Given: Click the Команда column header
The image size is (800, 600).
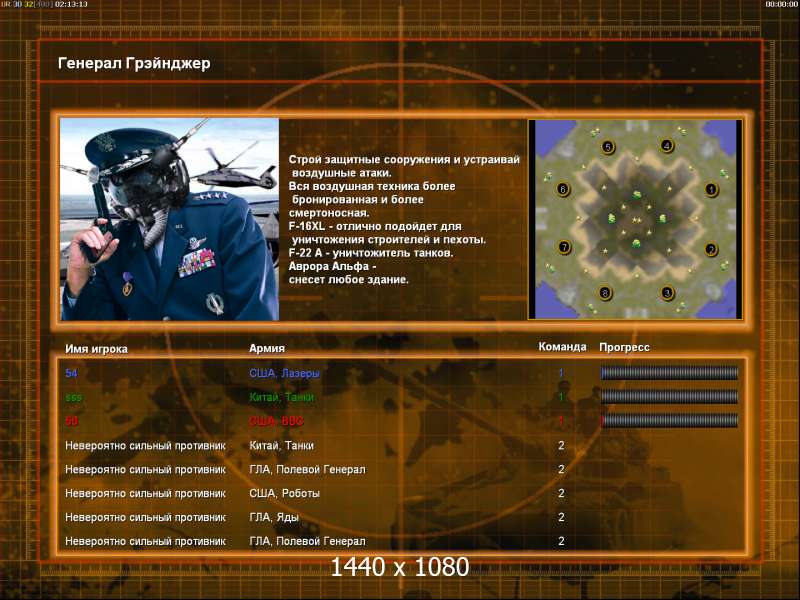Looking at the screenshot, I should click(562, 346).
